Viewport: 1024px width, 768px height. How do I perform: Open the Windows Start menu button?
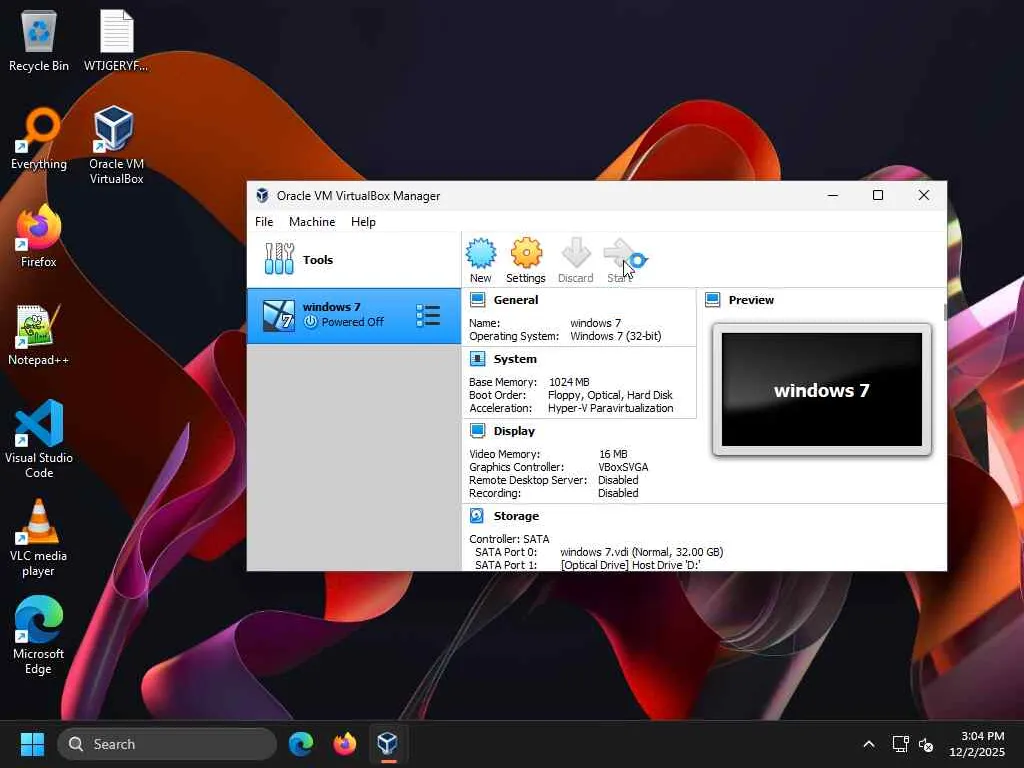tap(32, 744)
